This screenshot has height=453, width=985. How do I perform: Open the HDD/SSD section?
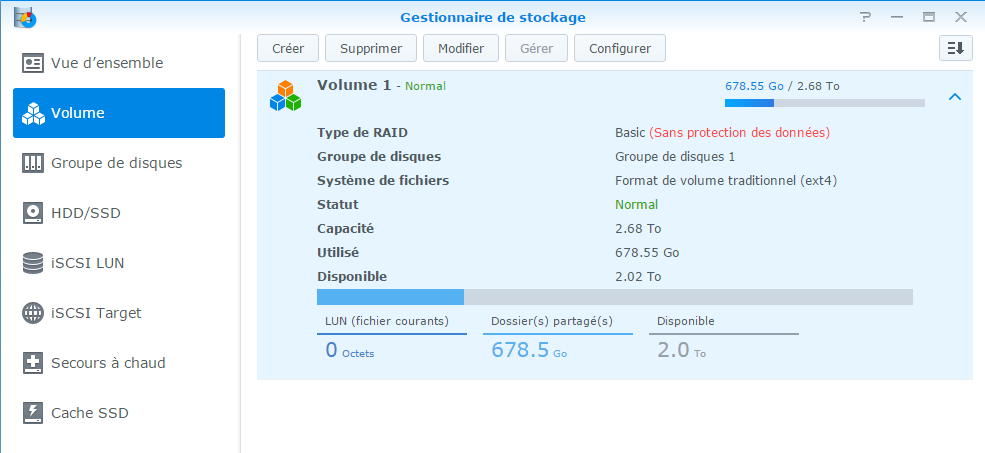119,213
